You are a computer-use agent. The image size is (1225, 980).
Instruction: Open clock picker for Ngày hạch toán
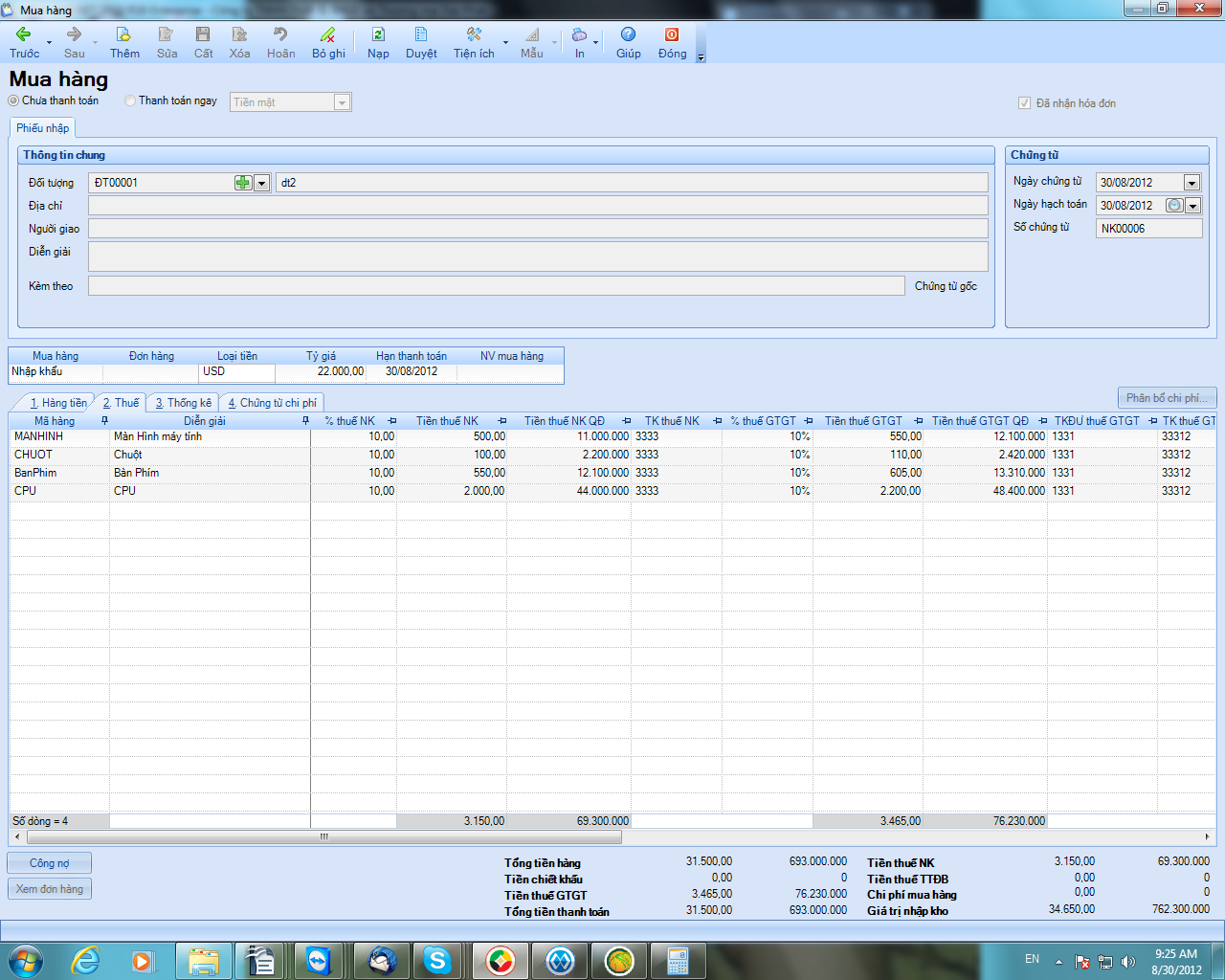point(1174,206)
